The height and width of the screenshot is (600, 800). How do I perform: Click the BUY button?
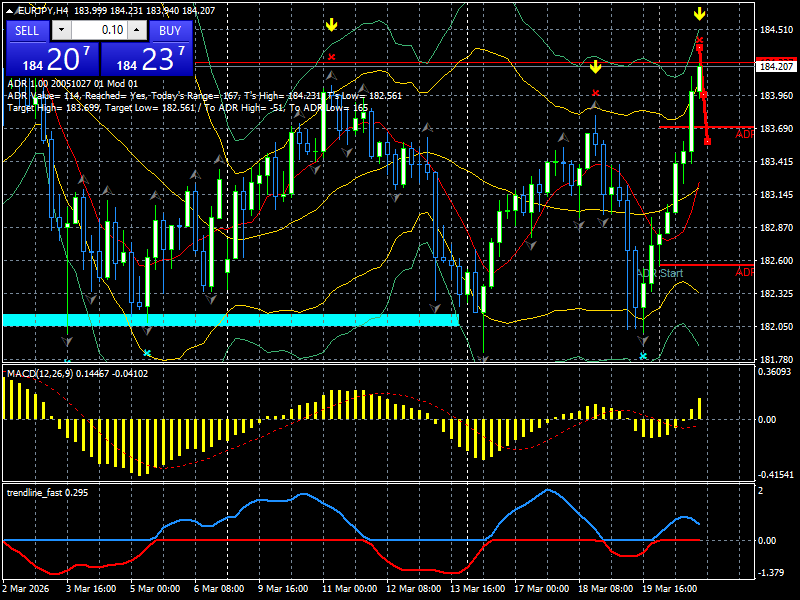[x=170, y=31]
